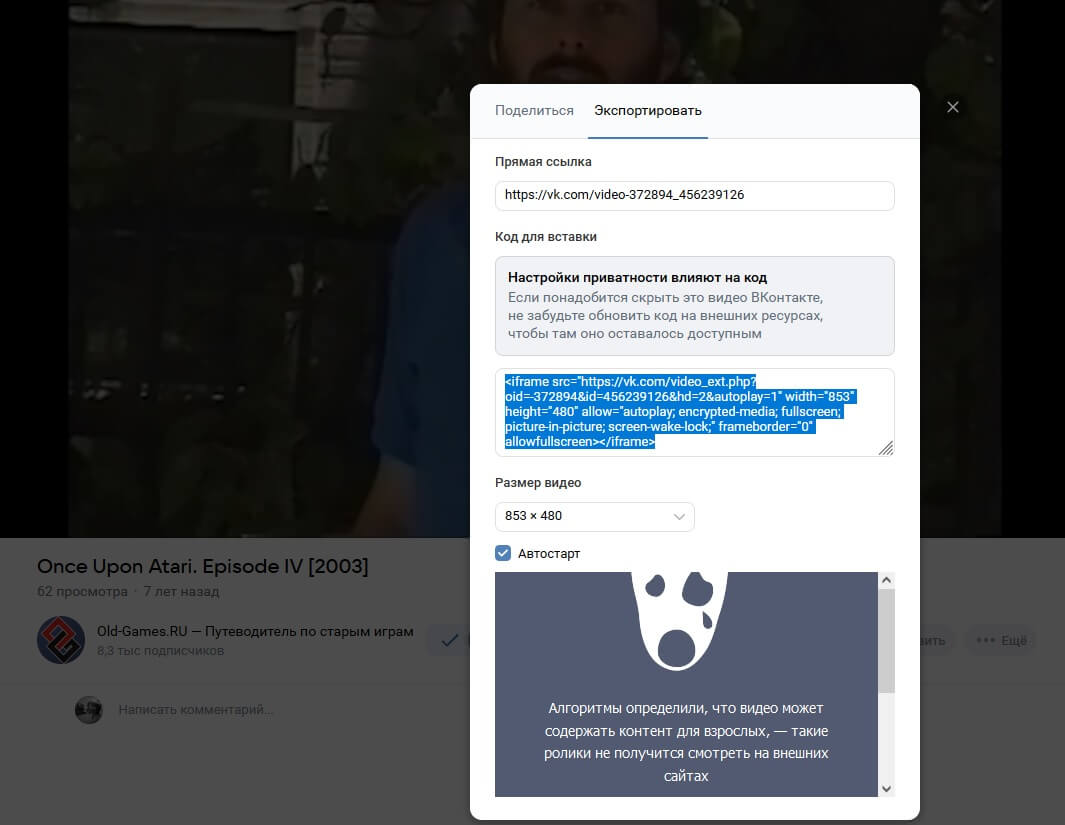Click the Написать комментарий field
The height and width of the screenshot is (825, 1065).
[196, 710]
